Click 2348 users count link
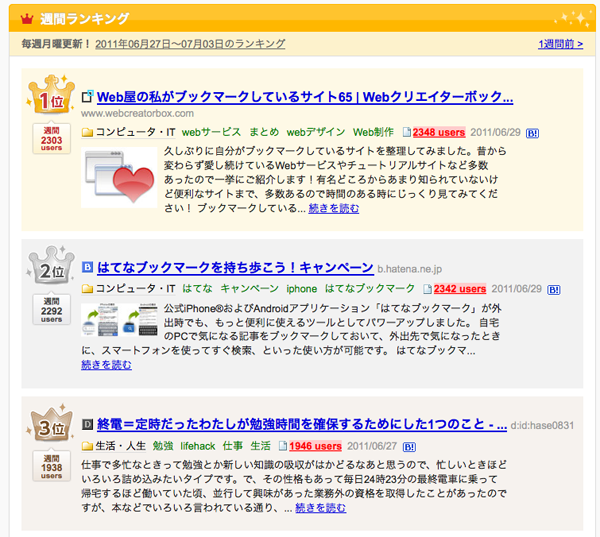The image size is (600, 537). pyautogui.click(x=439, y=132)
